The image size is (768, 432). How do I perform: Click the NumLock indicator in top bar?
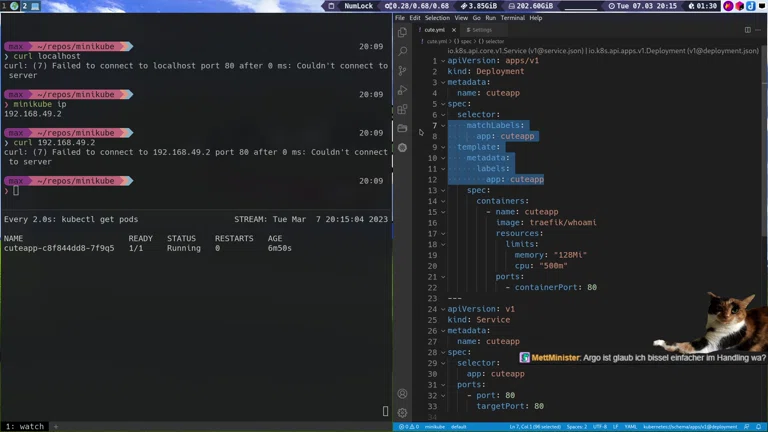357,6
